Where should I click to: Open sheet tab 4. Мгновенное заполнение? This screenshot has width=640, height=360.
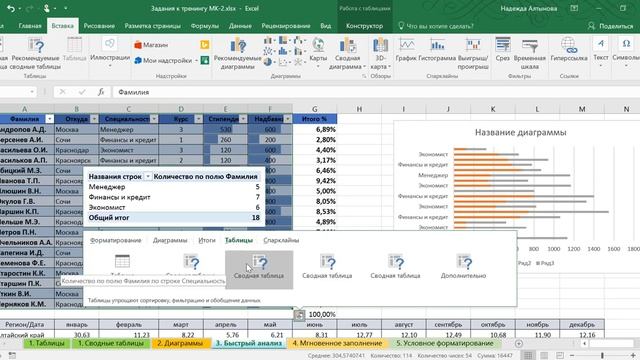(337, 344)
